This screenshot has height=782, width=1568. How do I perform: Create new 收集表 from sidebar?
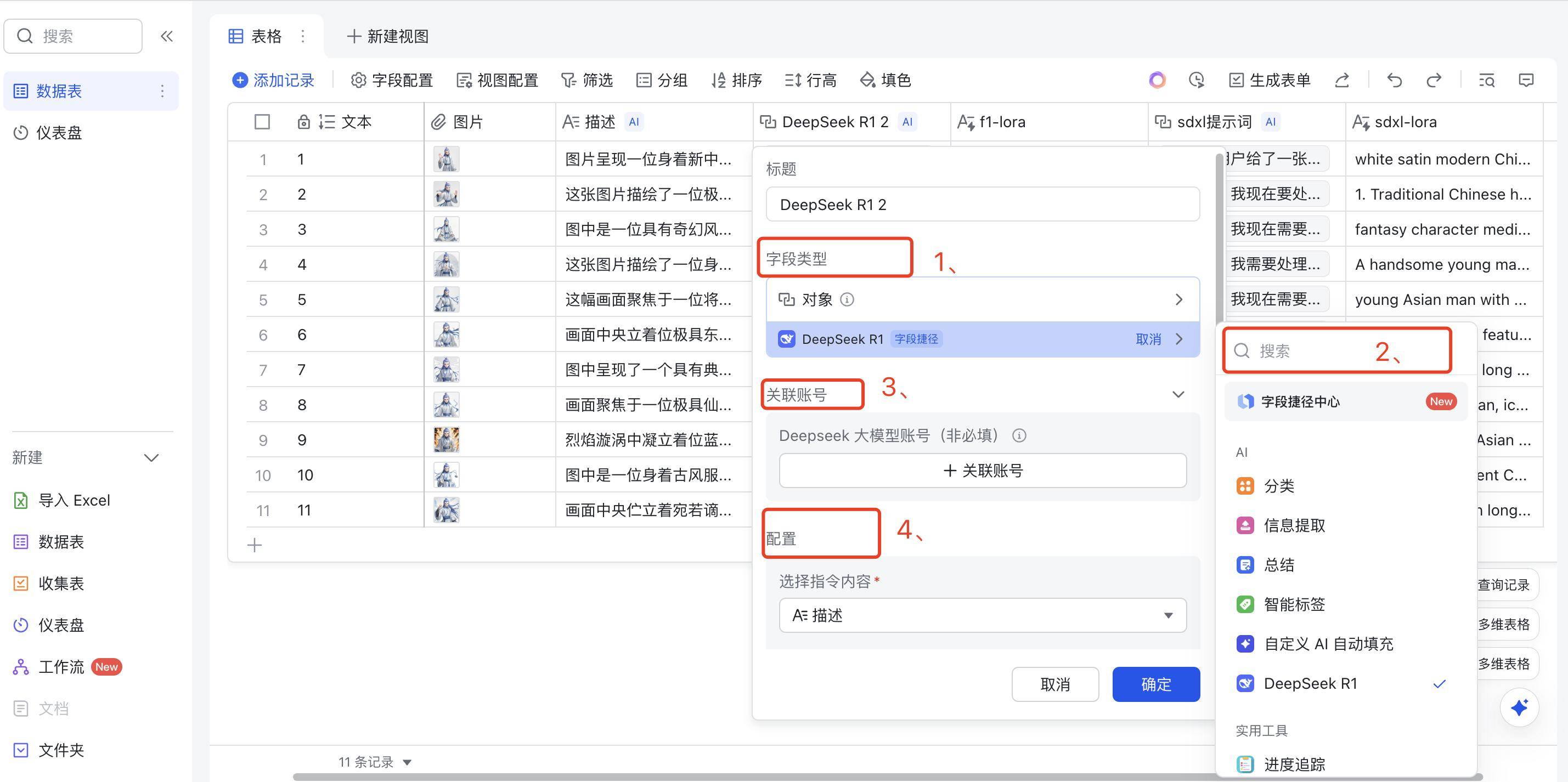[x=49, y=583]
